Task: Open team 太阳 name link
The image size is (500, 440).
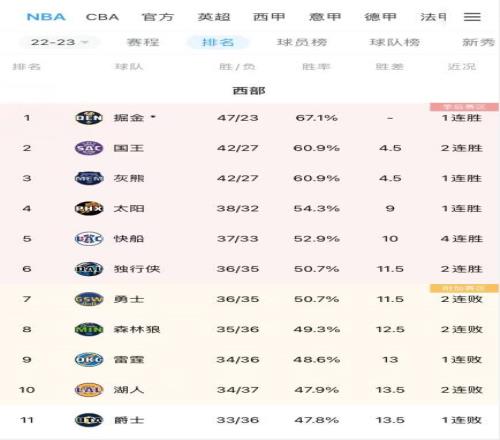Action: coord(129,208)
